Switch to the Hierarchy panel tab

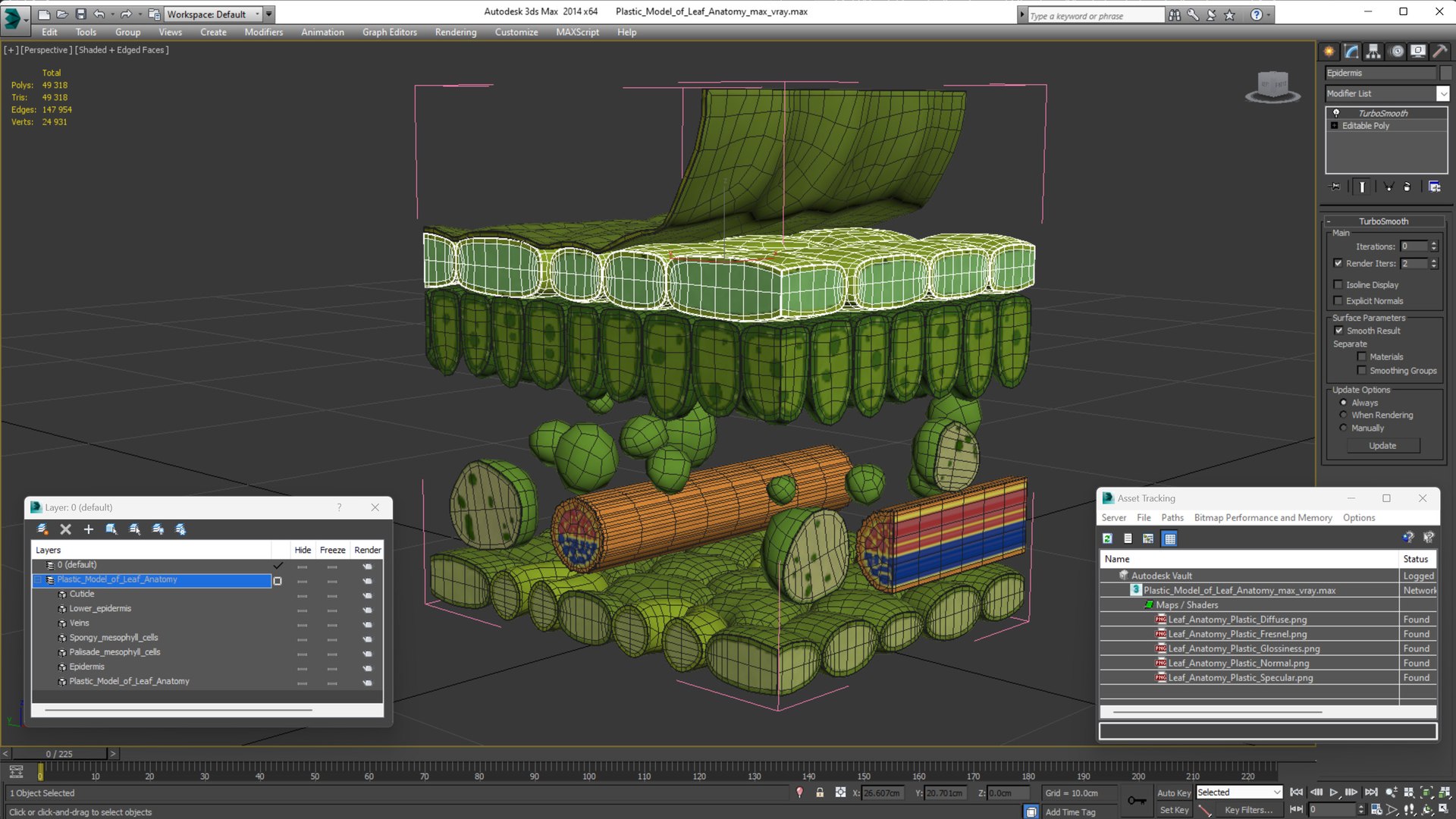[x=1373, y=52]
